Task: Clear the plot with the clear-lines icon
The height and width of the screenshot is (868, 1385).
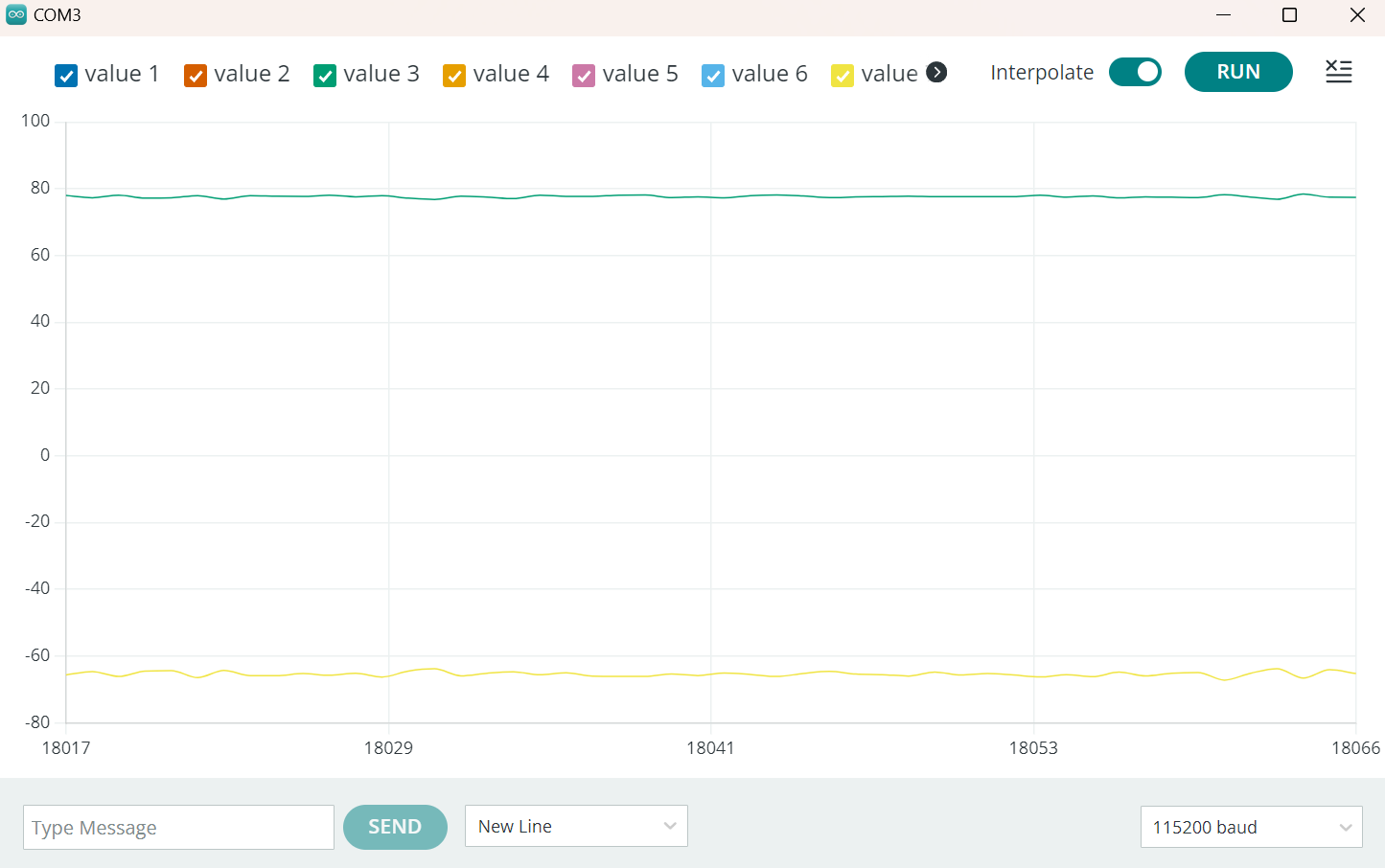Action: pos(1339,72)
